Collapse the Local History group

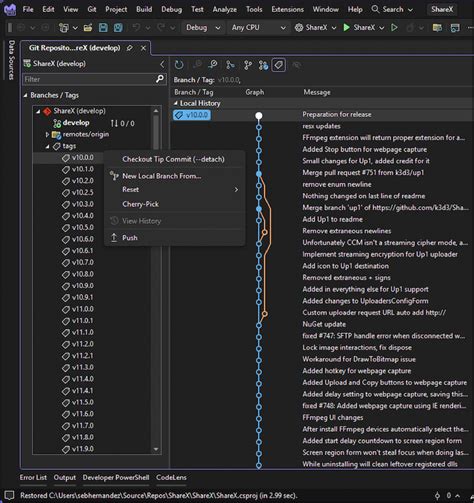[176, 103]
